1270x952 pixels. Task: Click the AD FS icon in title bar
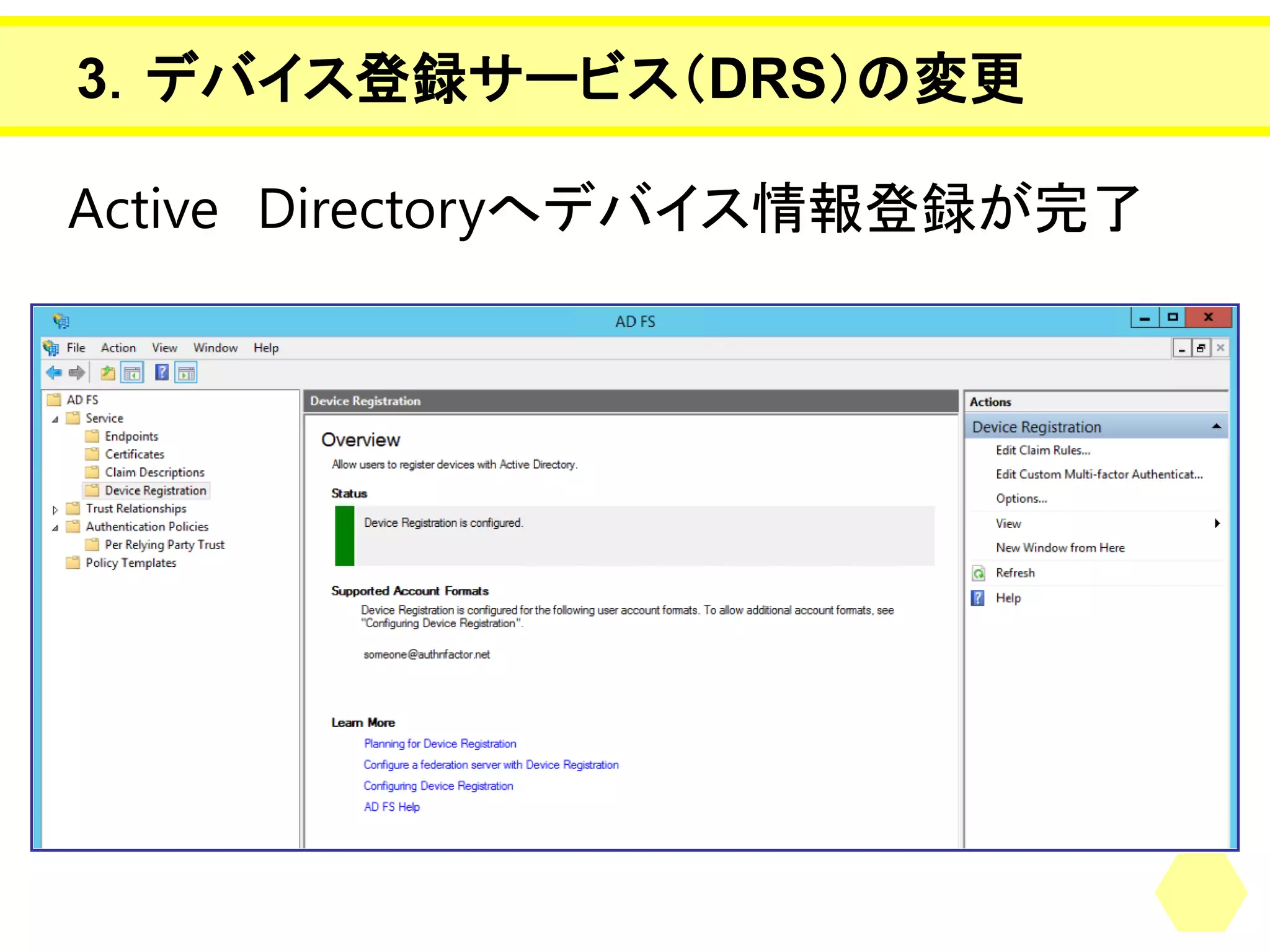tap(61, 321)
